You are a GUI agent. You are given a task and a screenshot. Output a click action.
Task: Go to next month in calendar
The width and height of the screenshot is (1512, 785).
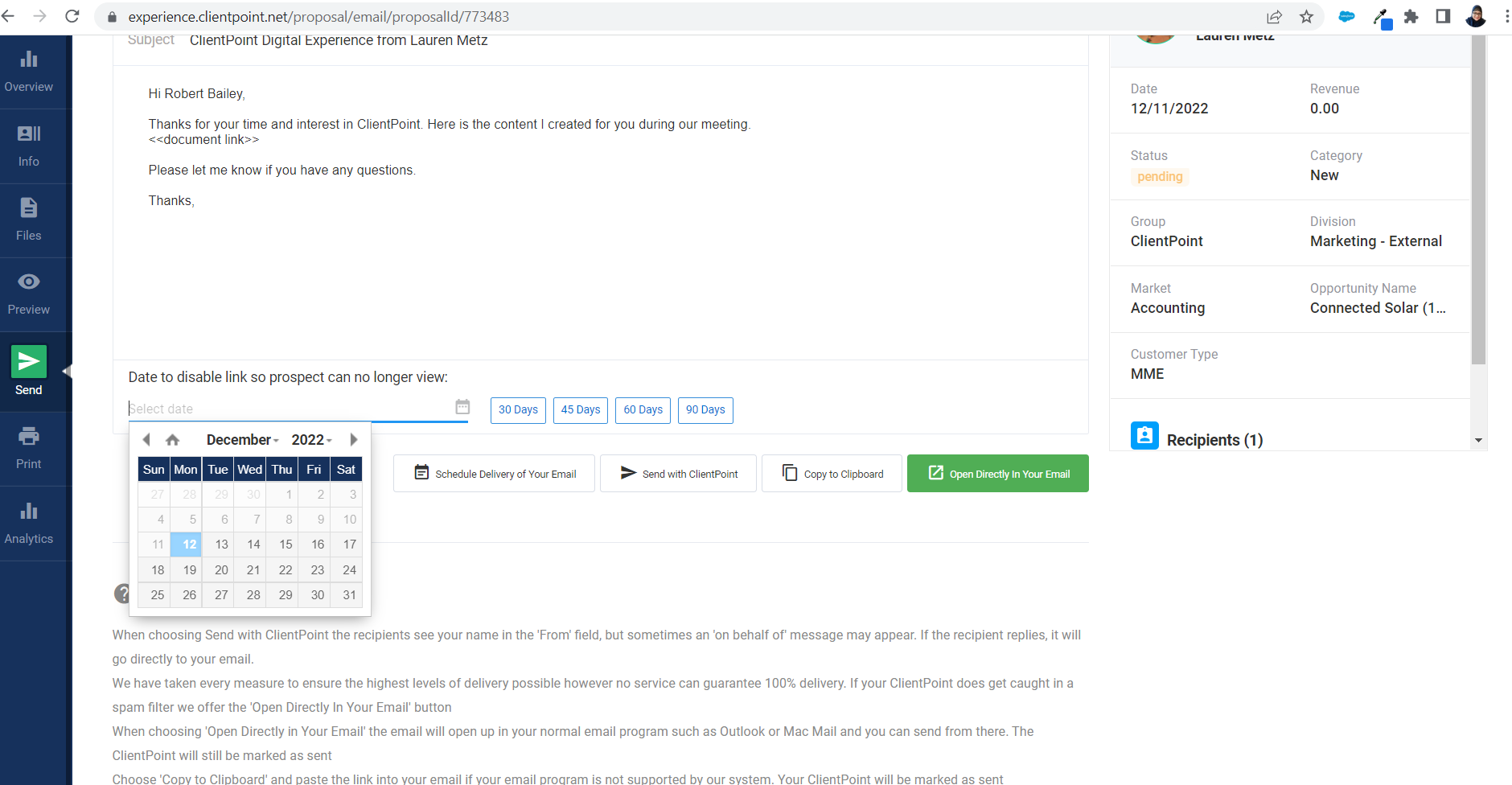pos(353,439)
